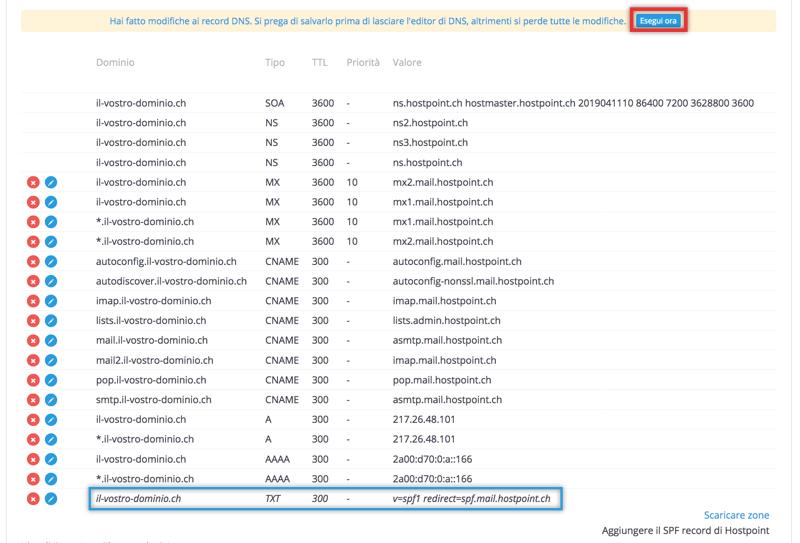Edit the il-vostro-dominio.ch AAAA record
Viewport: 800px width, 543px height.
tap(51, 459)
